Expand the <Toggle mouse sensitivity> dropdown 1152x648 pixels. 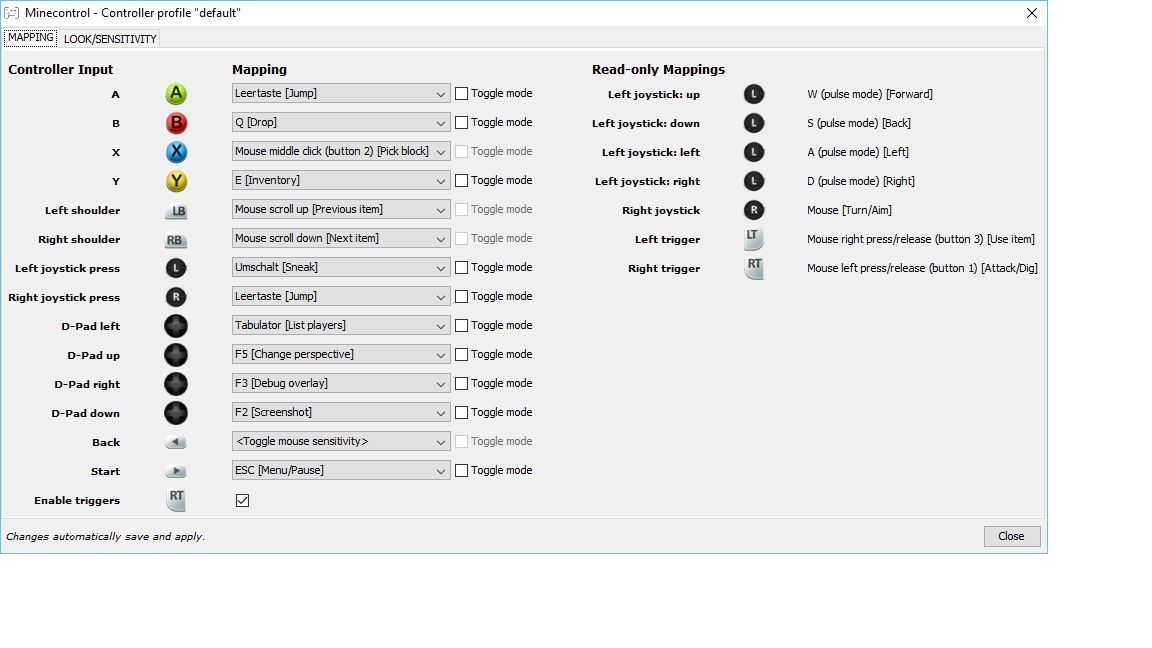click(341, 442)
